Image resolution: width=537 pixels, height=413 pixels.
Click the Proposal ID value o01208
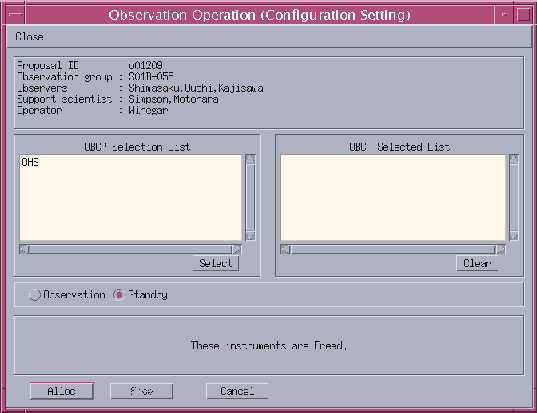pyautogui.click(x=146, y=65)
